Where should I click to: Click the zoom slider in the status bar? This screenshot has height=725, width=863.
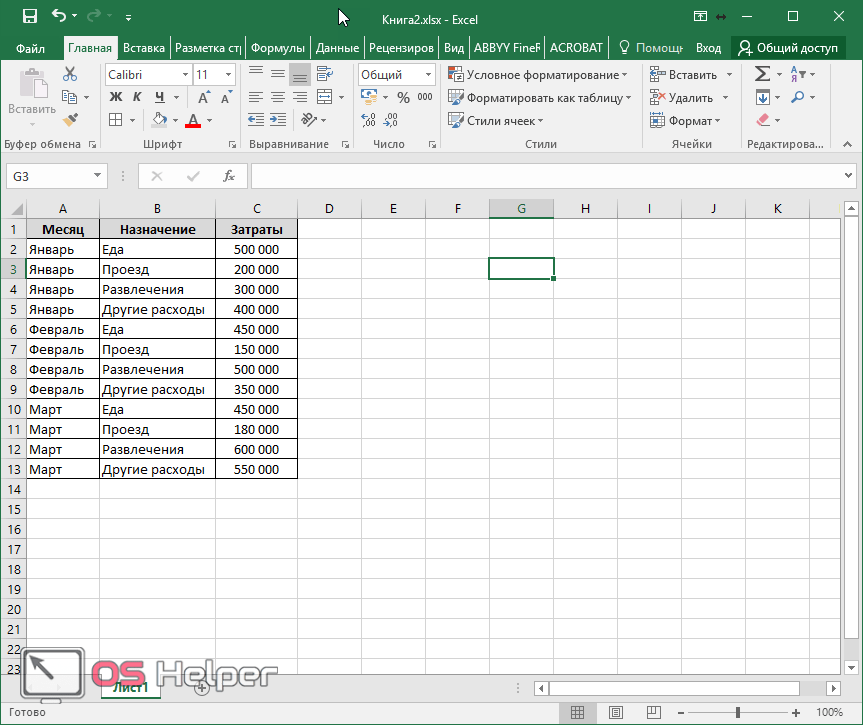738,713
